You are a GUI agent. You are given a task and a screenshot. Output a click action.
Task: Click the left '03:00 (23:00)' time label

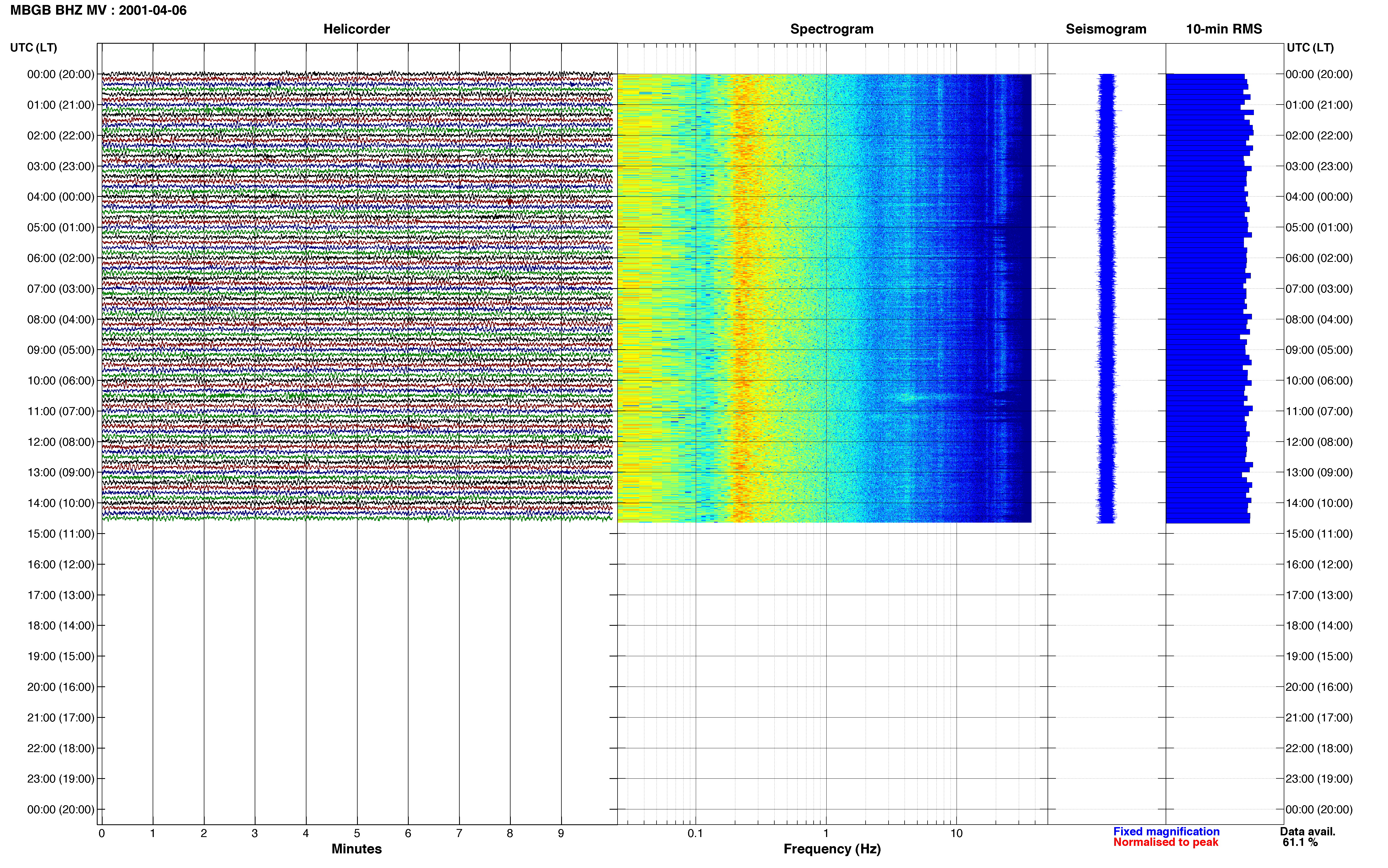tap(61, 166)
